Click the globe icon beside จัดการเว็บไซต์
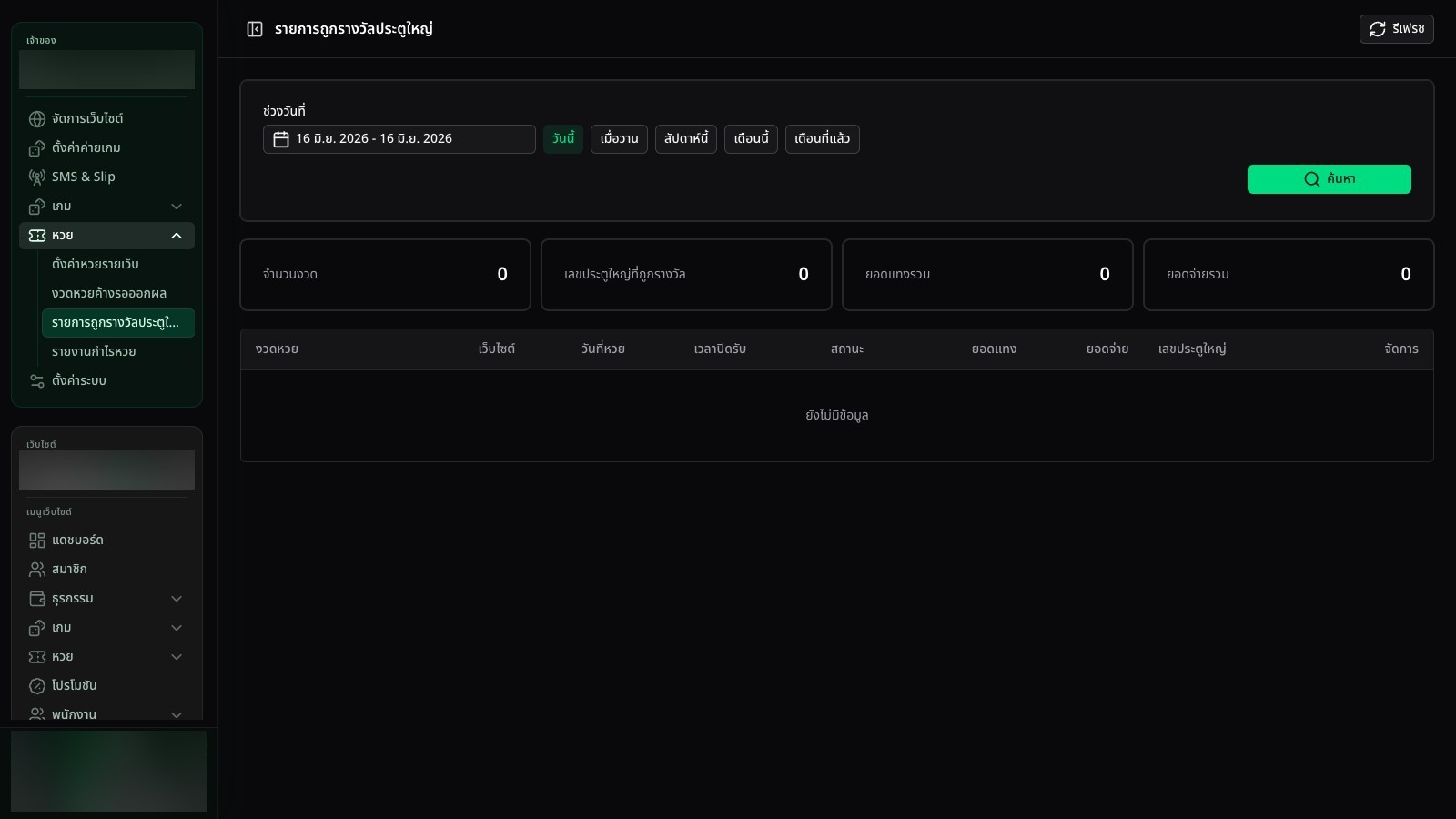The height and width of the screenshot is (819, 1456). pos(37,119)
